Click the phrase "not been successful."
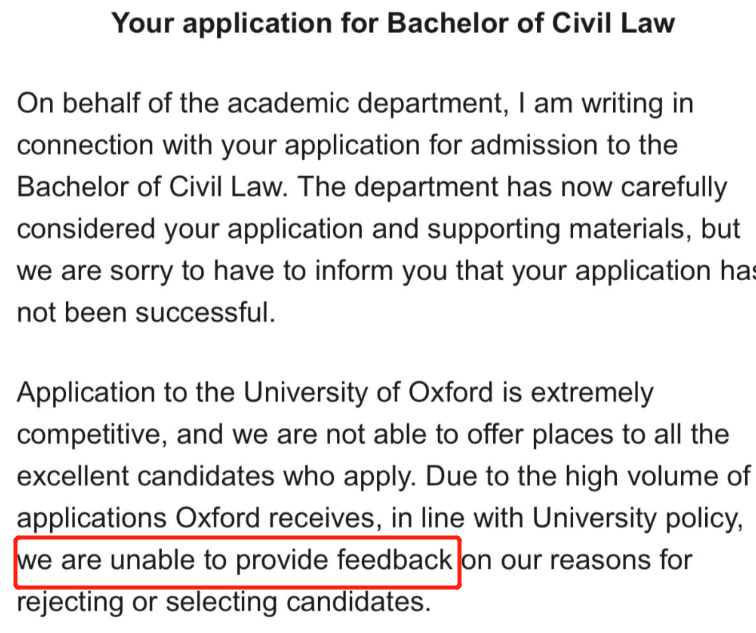The image size is (756, 633). point(146,312)
